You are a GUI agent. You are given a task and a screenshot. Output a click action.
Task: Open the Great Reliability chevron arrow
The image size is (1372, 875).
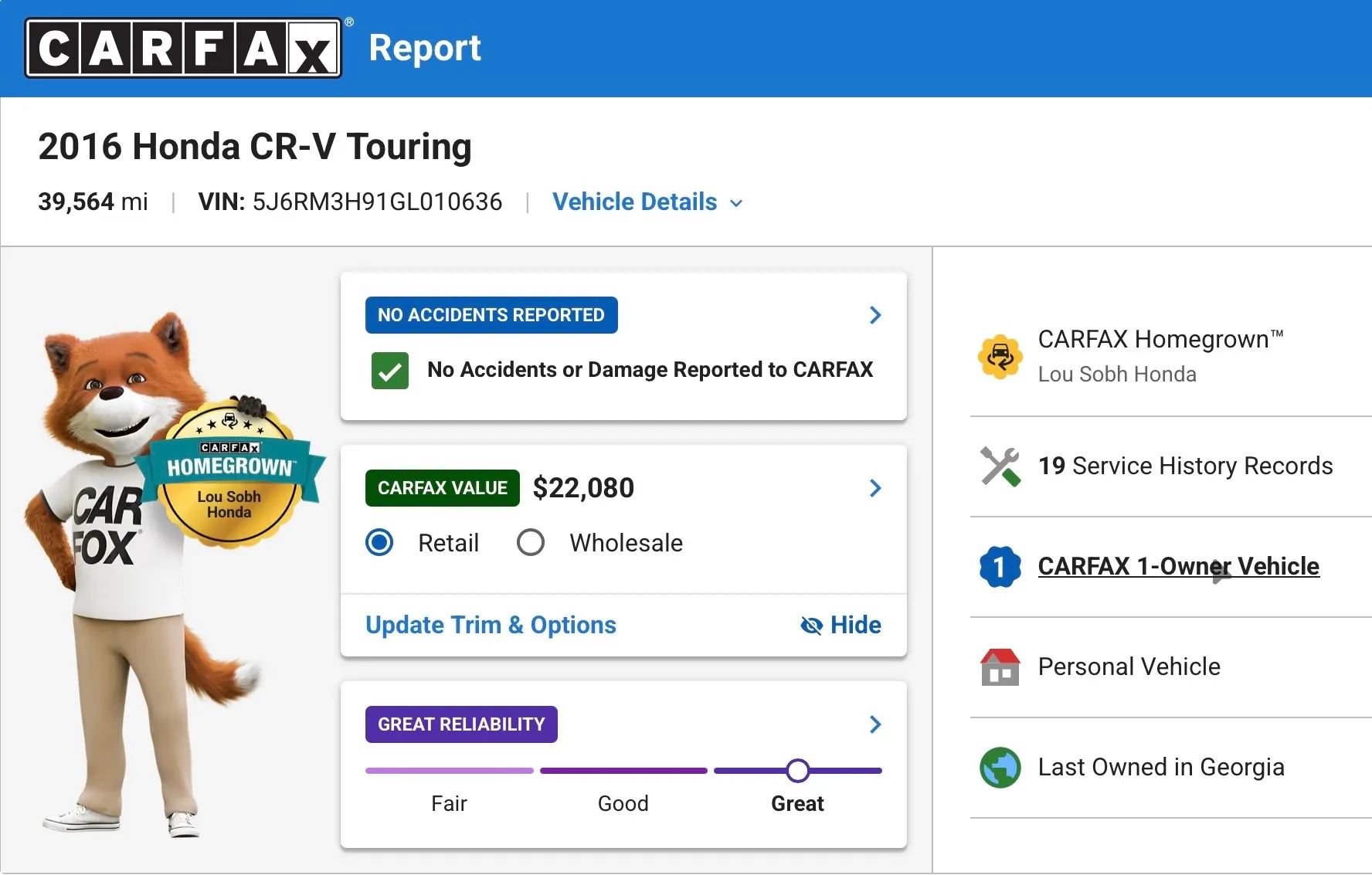874,724
